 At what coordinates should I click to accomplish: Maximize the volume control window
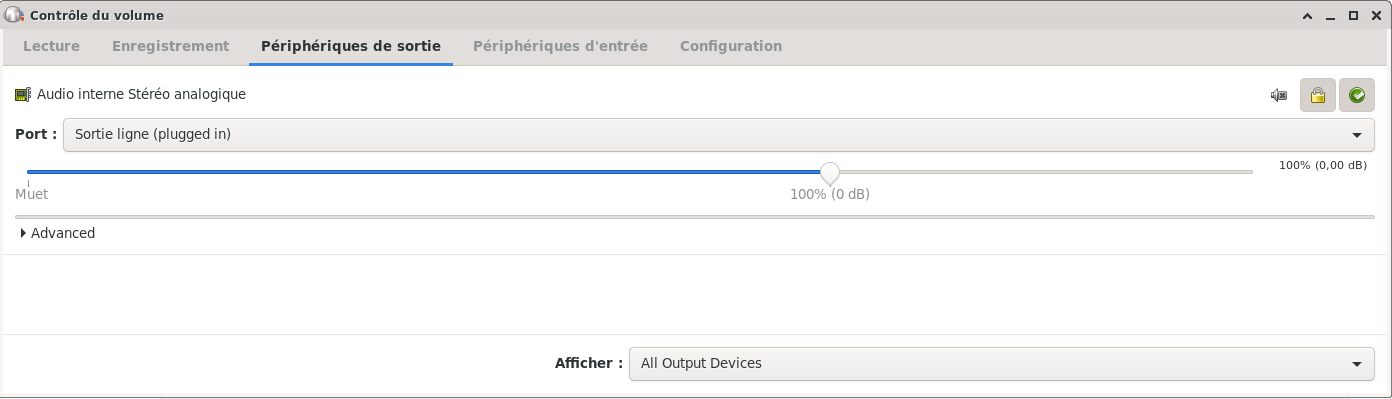tap(1353, 16)
